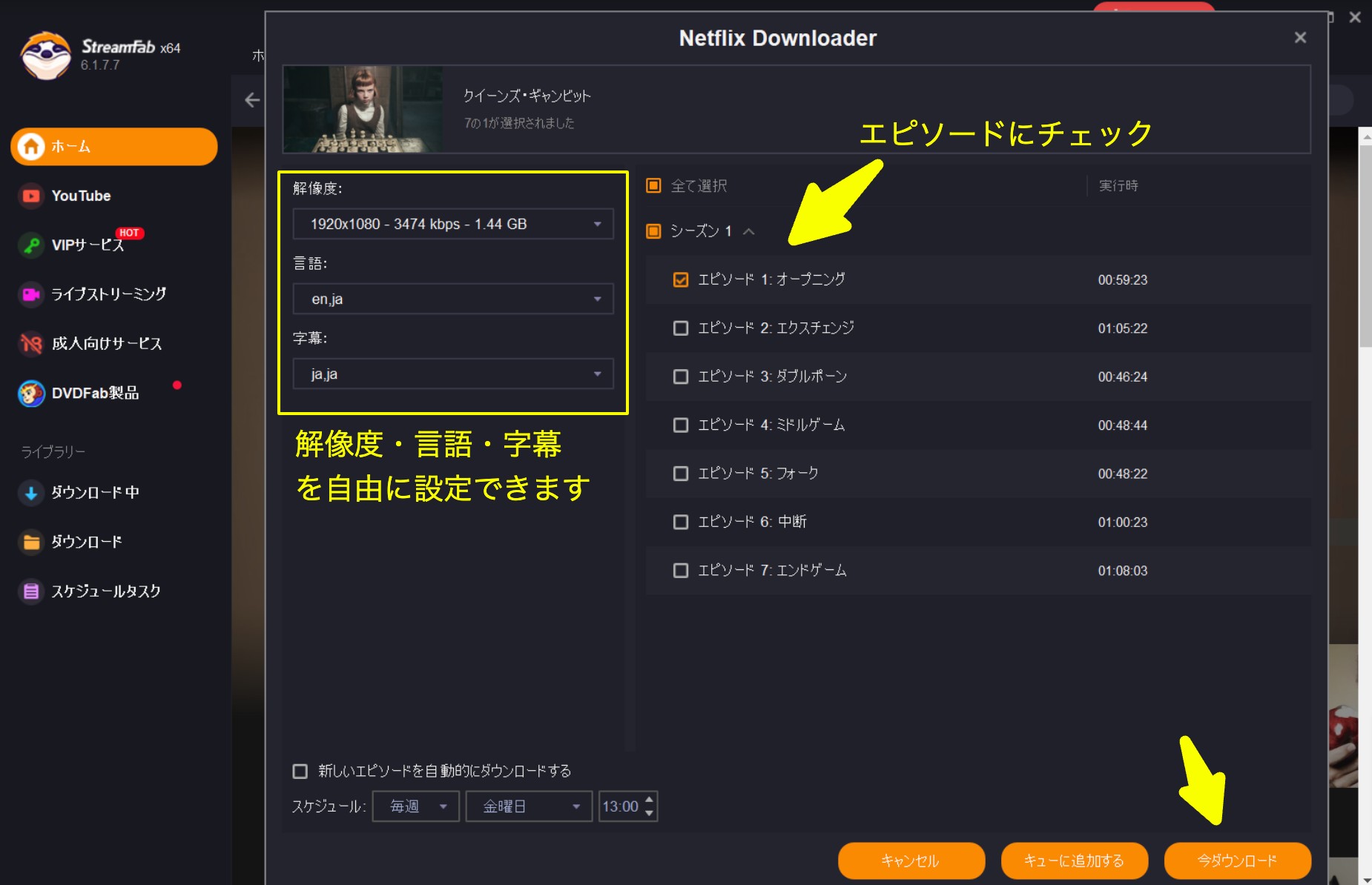Toggle シーズン 1 checkbox

653,231
